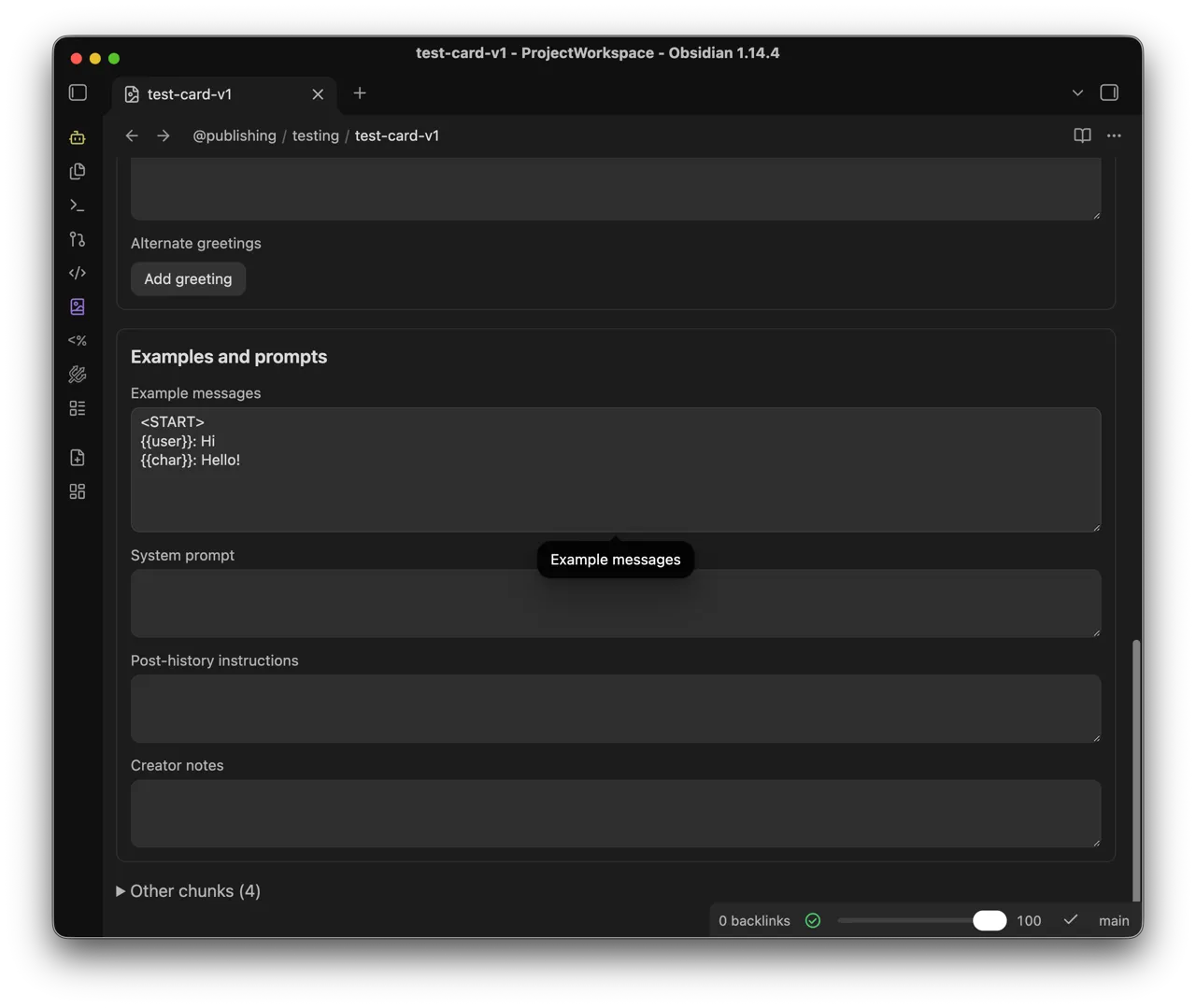
Task: Open the yellow robot ribbon icon
Action: 78,137
